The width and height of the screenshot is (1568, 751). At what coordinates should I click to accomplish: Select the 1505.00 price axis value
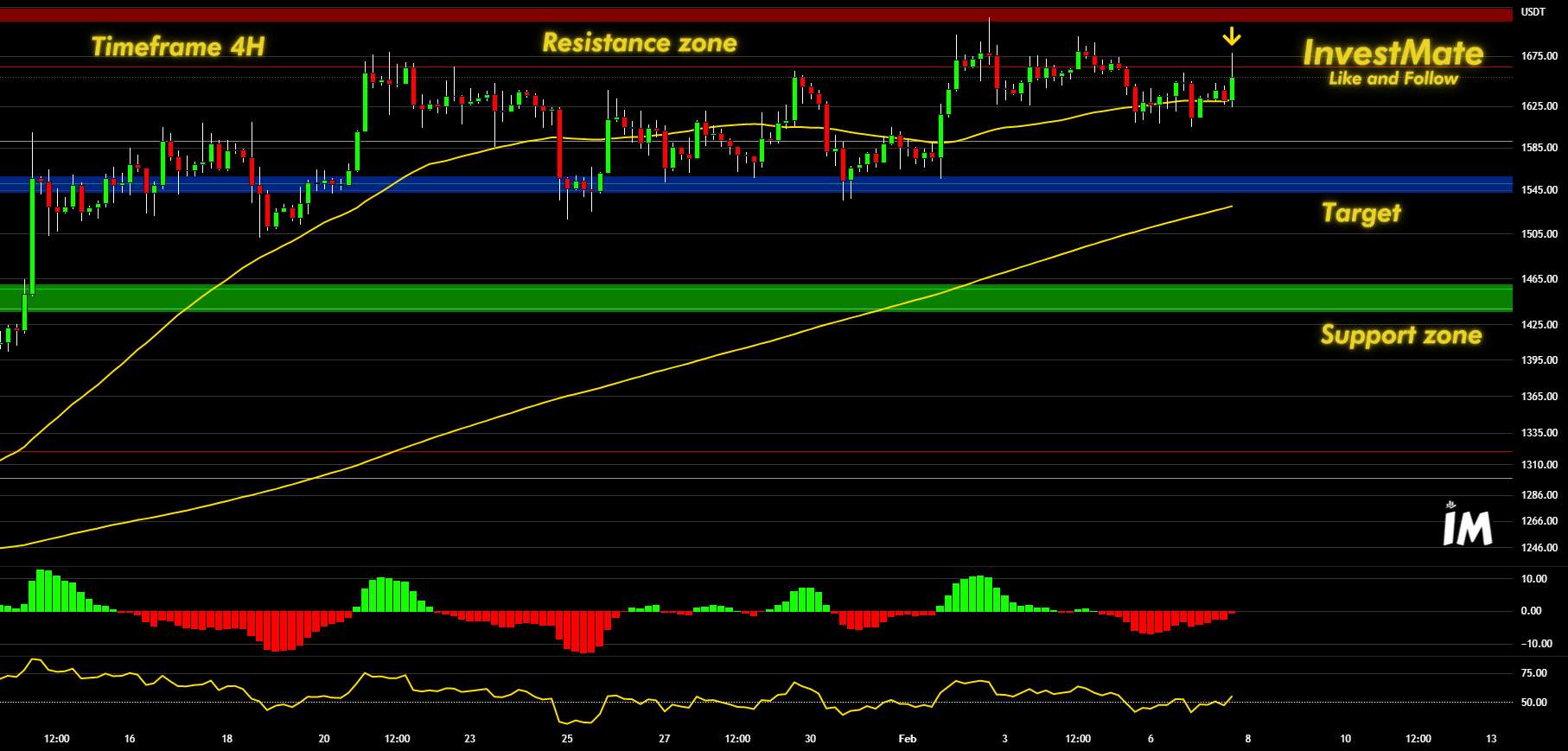[x=1539, y=234]
